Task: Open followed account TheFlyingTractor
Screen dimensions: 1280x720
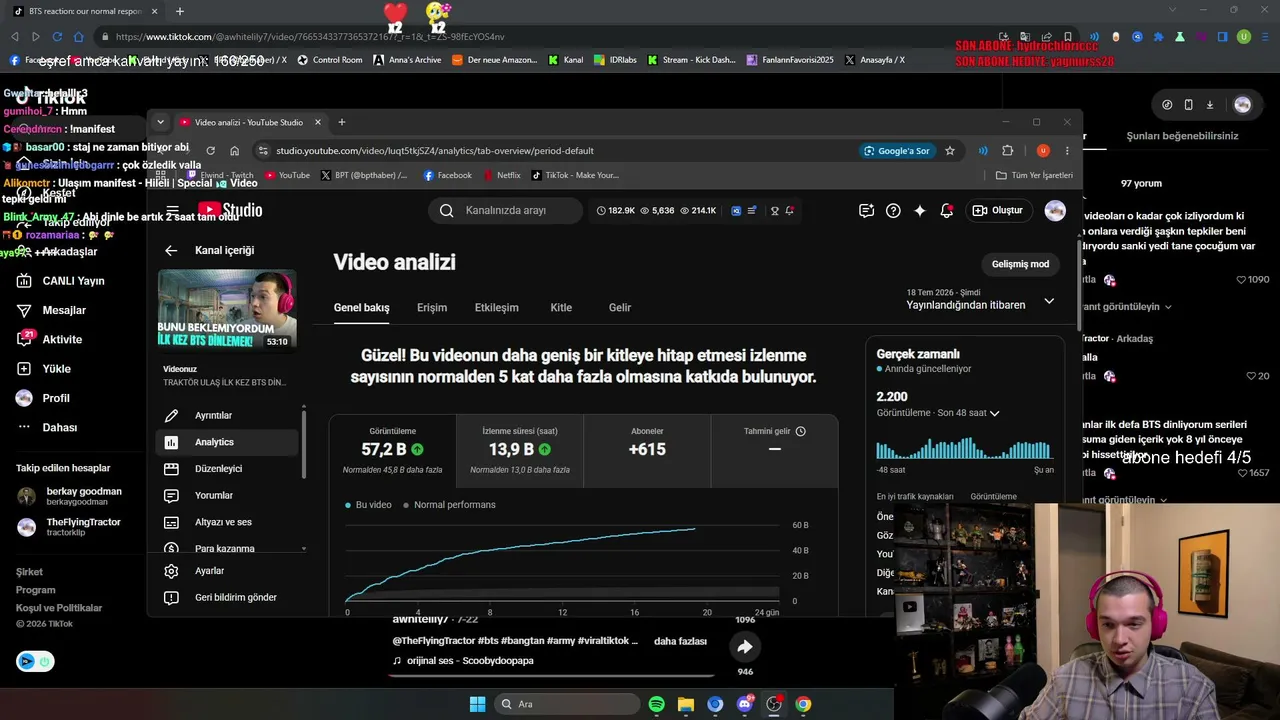Action: click(70, 527)
